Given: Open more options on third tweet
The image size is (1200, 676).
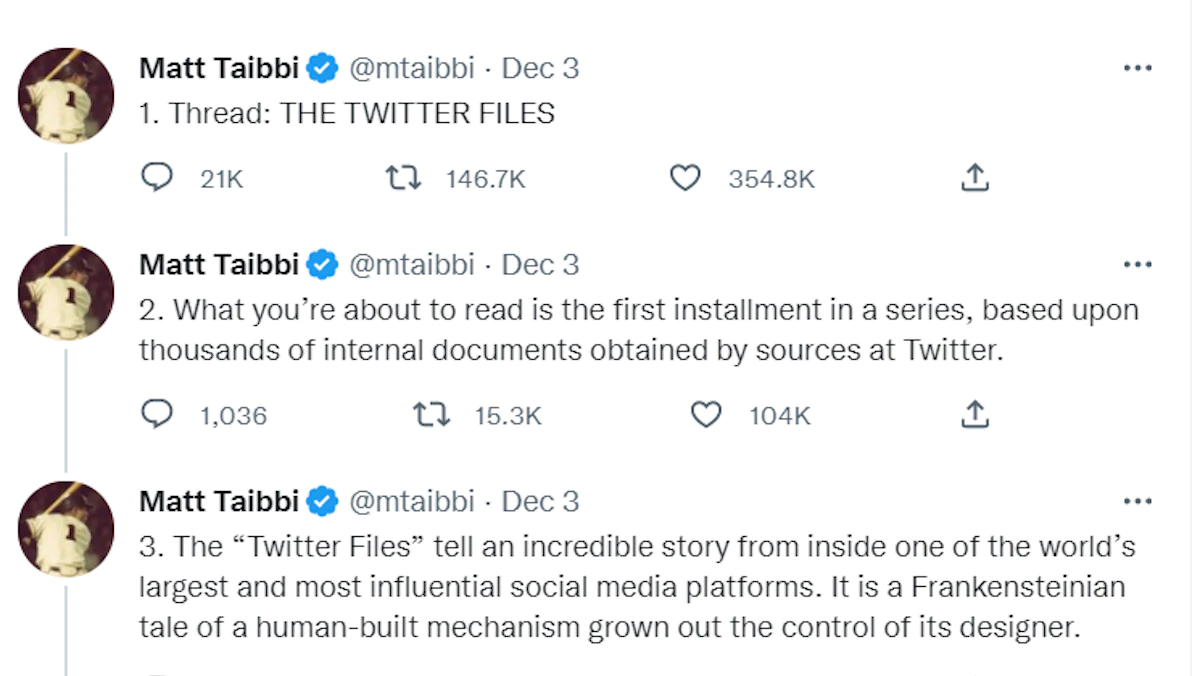Looking at the screenshot, I should (x=1138, y=501).
